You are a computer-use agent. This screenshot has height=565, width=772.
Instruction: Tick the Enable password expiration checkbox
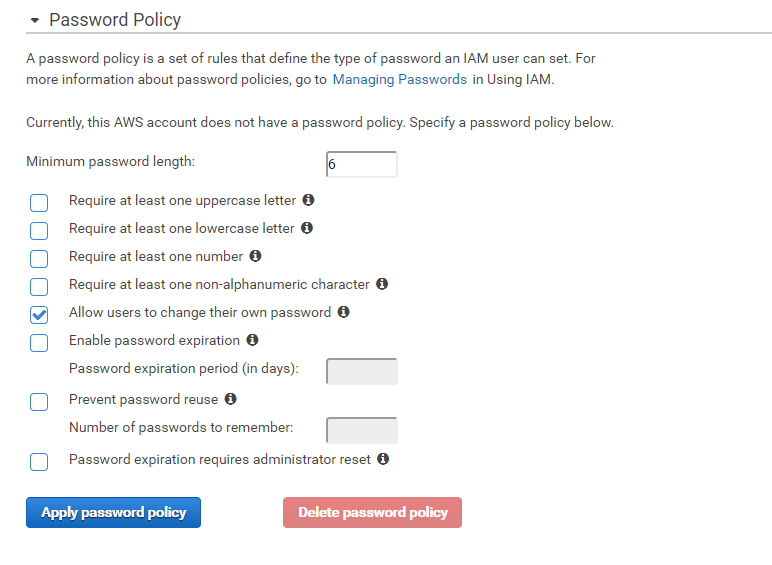(x=39, y=343)
